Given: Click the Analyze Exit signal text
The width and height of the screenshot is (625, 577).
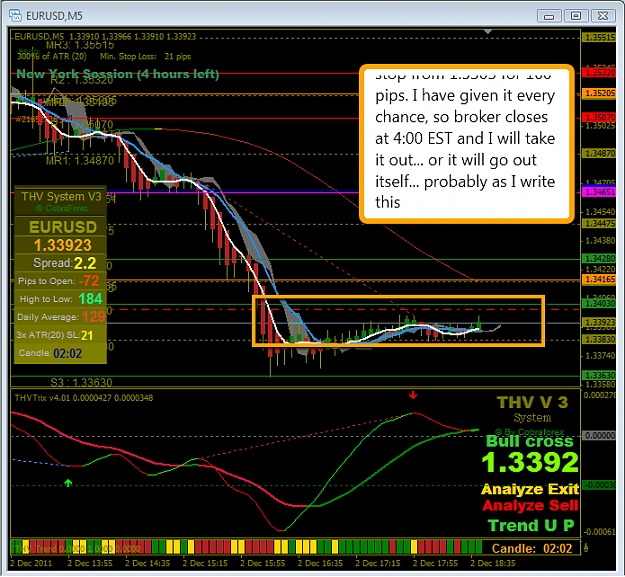Looking at the screenshot, I should click(x=530, y=489).
